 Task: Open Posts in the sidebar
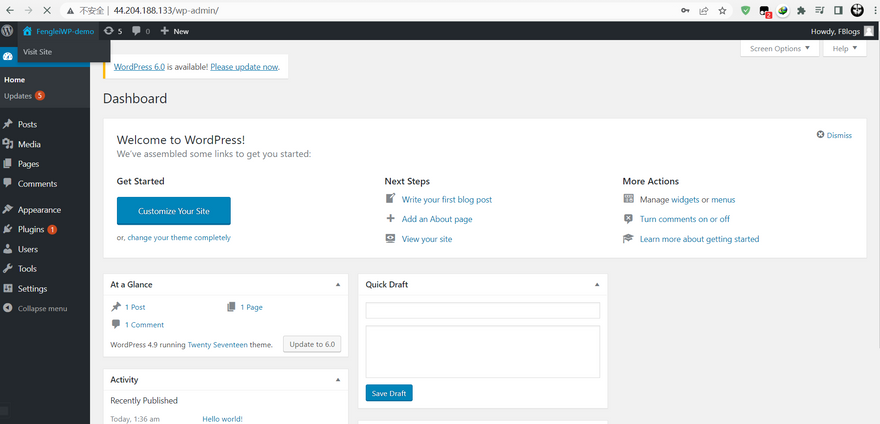27,124
